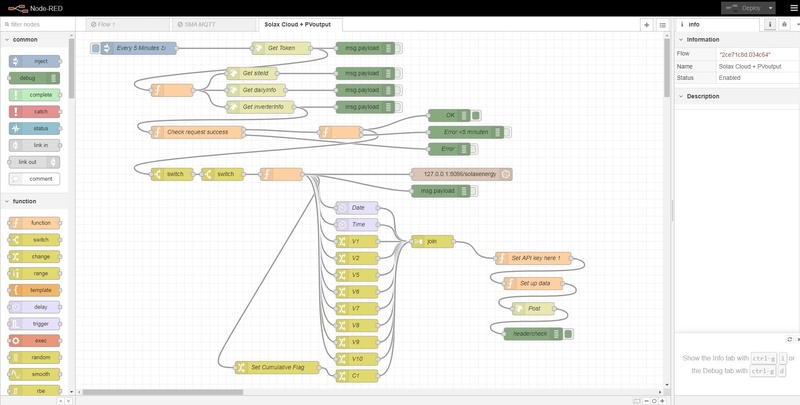This screenshot has width=800, height=405.
Task: Toggle the Get inverterInfo msg.payload debug output
Action: point(398,107)
